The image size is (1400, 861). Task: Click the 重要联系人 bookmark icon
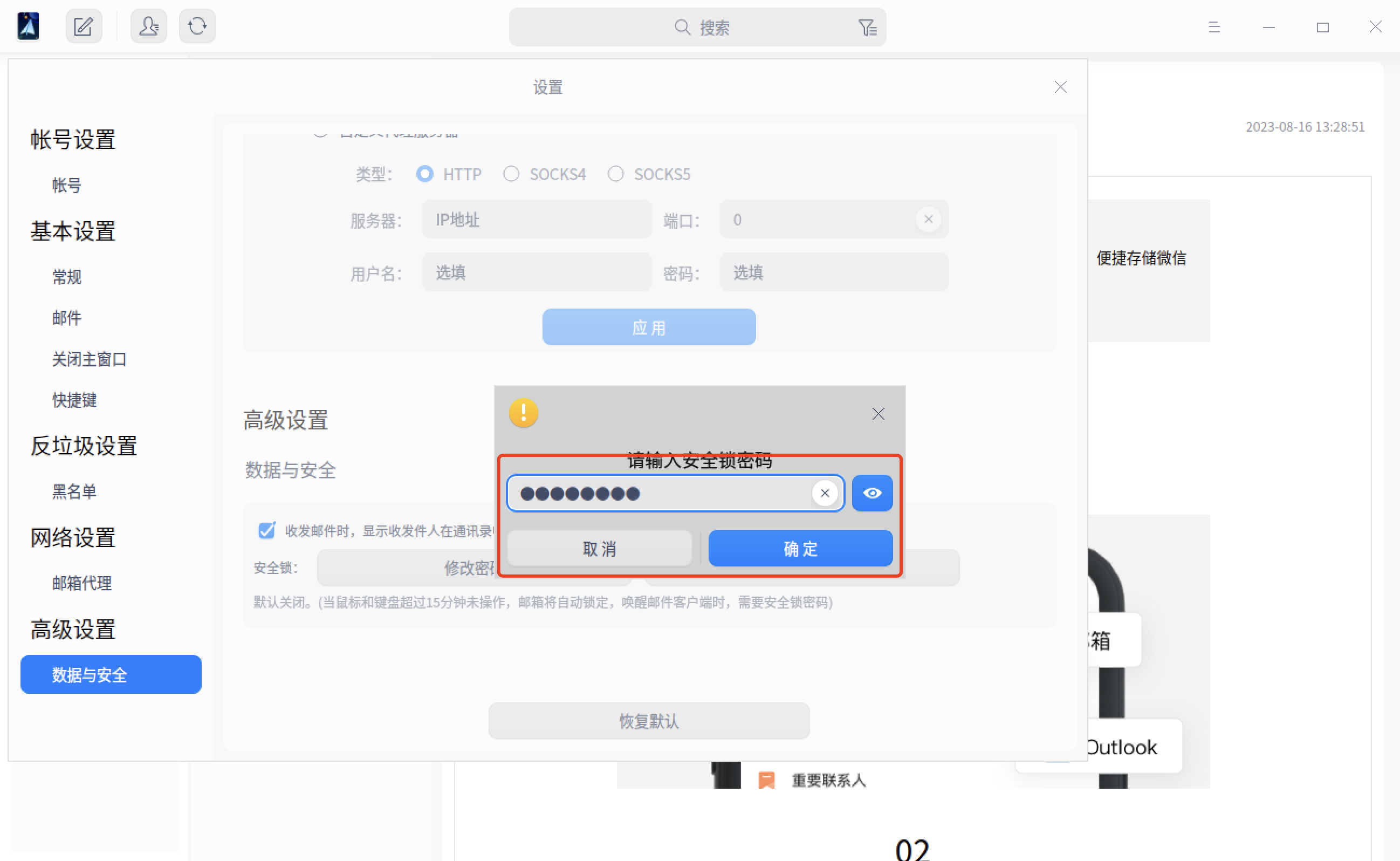pos(766,780)
